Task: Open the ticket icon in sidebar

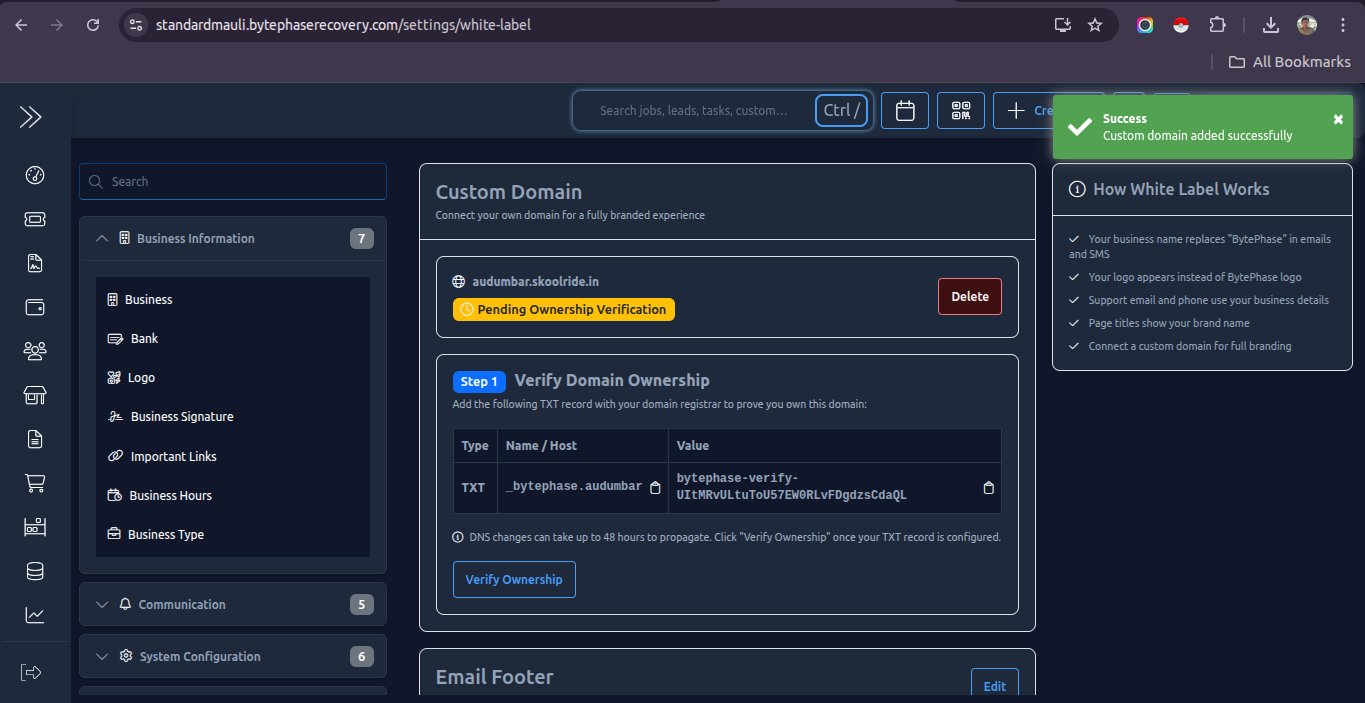Action: tap(35, 220)
